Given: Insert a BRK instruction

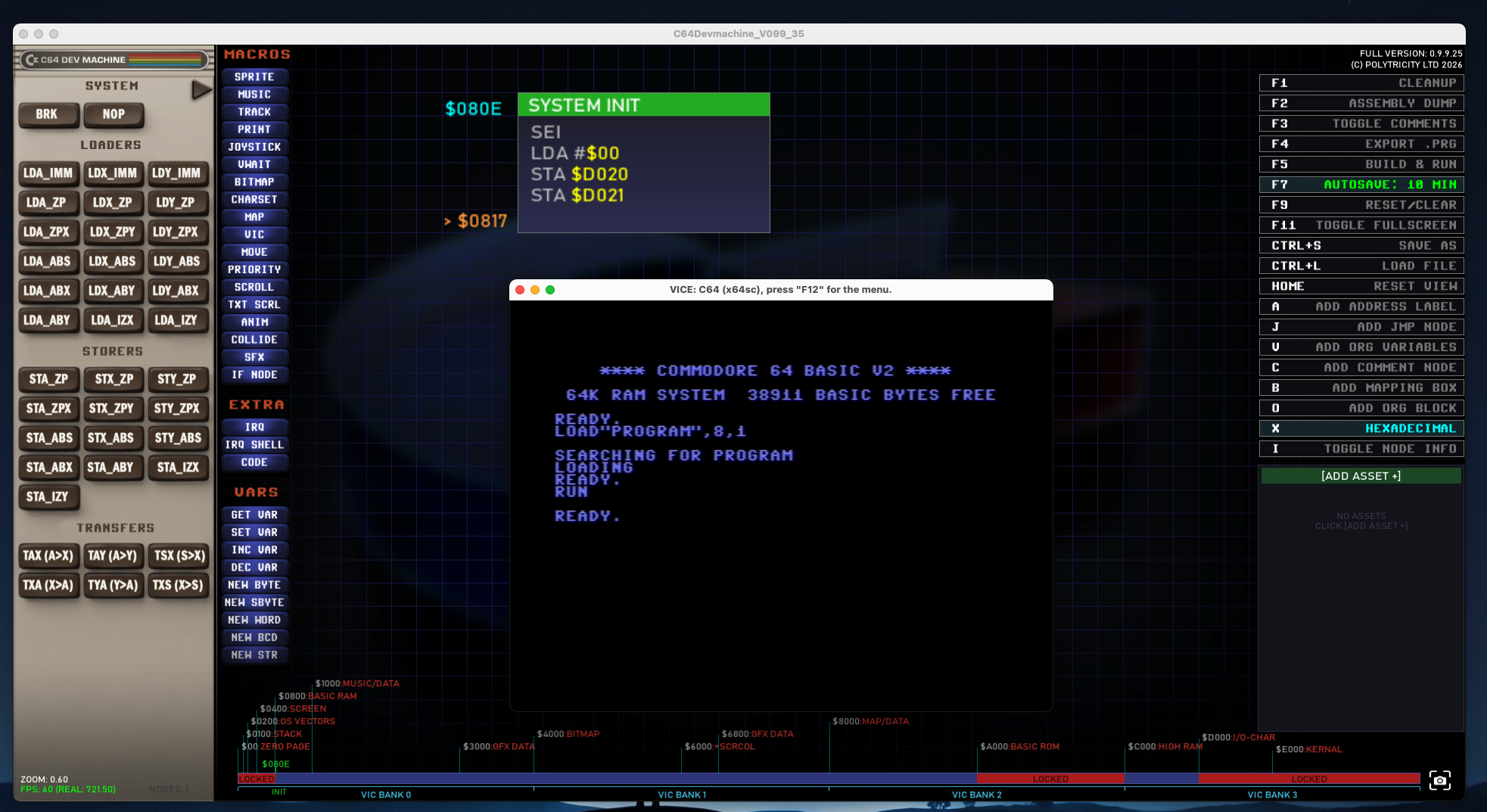Looking at the screenshot, I should (x=47, y=114).
